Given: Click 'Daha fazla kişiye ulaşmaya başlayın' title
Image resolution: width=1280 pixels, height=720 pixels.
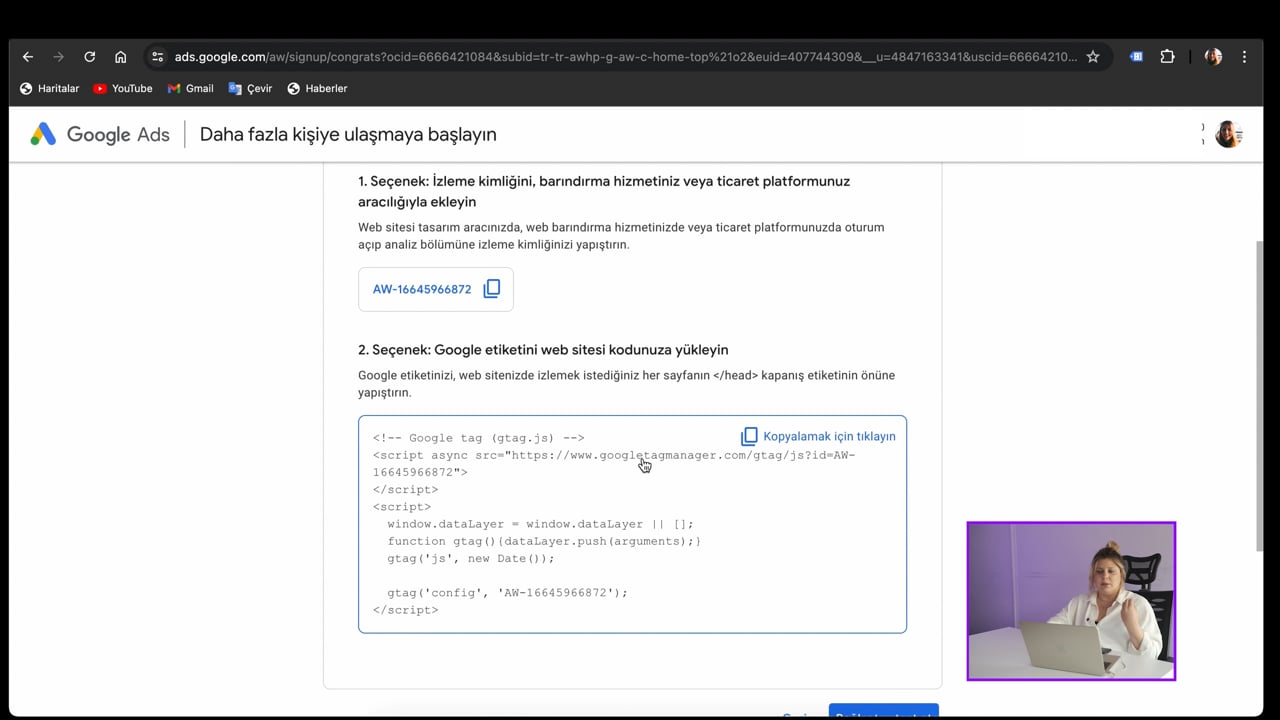Looking at the screenshot, I should coord(348,134).
